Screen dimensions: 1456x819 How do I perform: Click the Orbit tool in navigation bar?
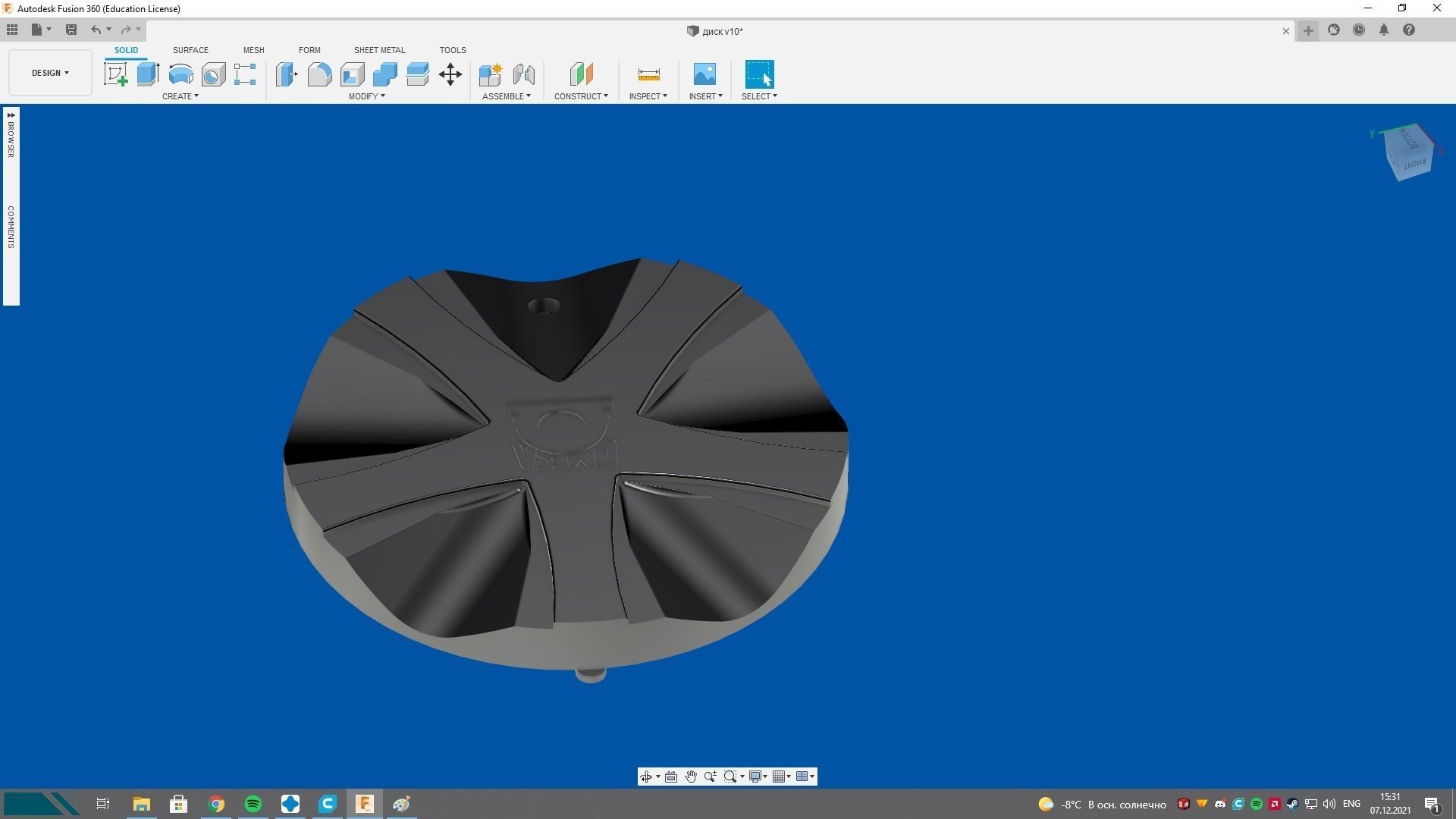[x=646, y=777]
